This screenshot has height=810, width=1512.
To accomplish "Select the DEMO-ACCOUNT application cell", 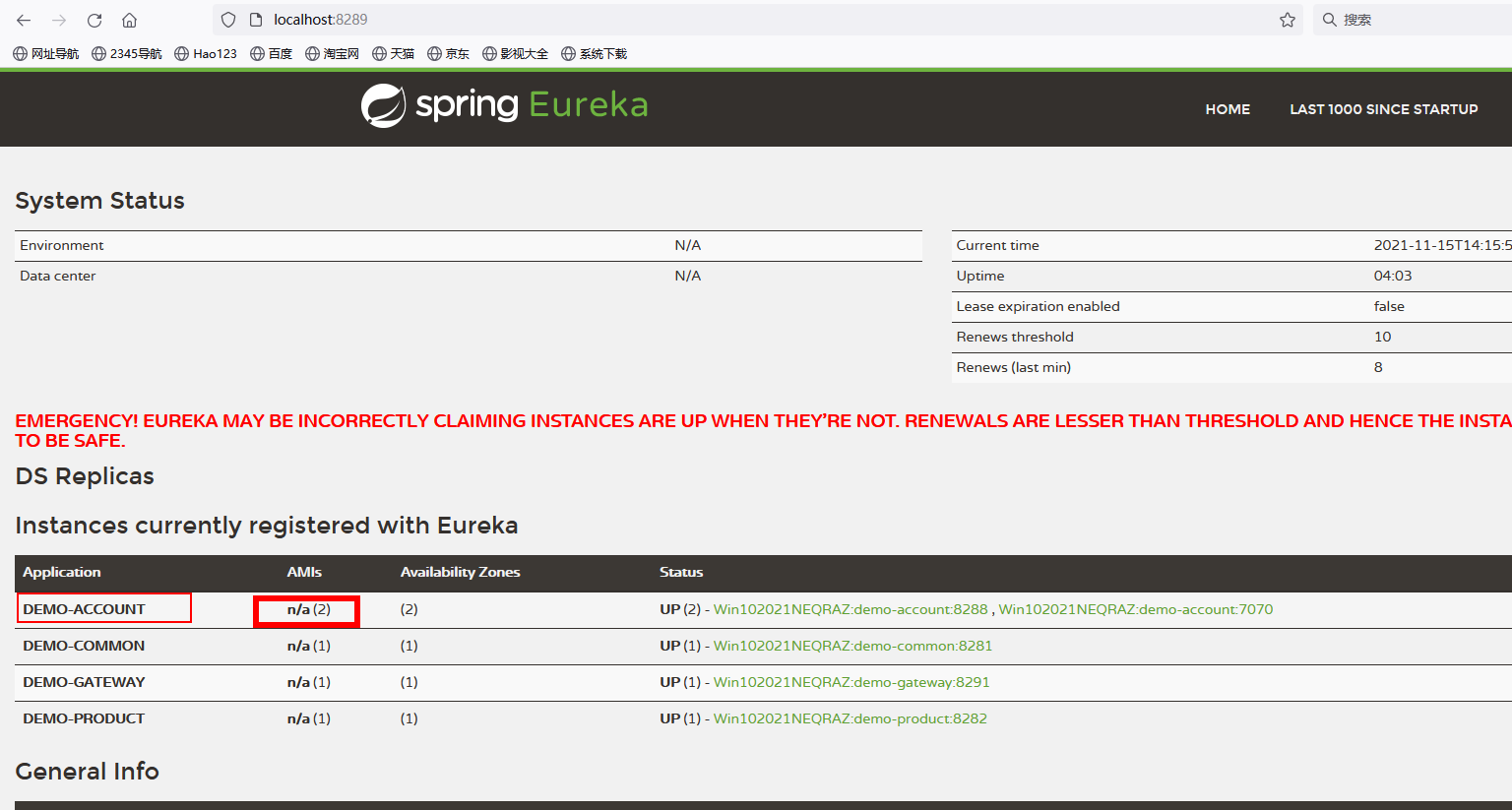I will pos(84,609).
